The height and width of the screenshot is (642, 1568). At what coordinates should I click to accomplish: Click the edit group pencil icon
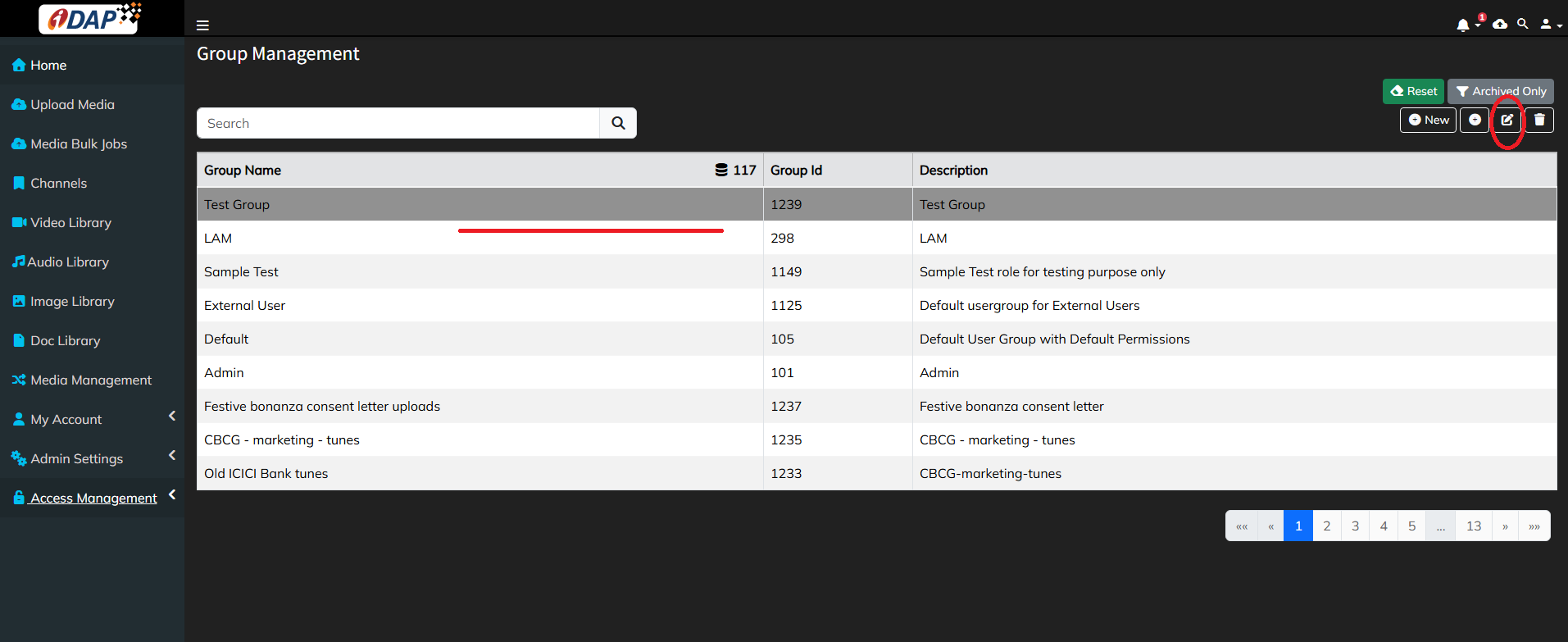click(1507, 120)
